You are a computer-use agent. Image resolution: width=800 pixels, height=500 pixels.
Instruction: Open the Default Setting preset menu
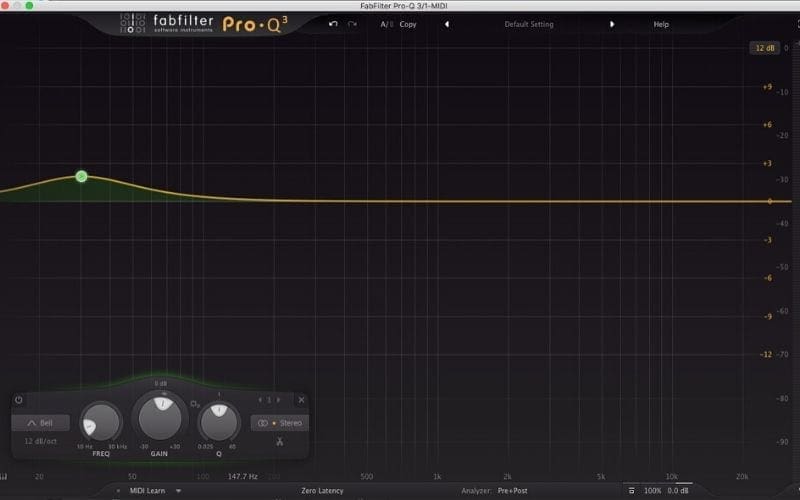pos(529,24)
